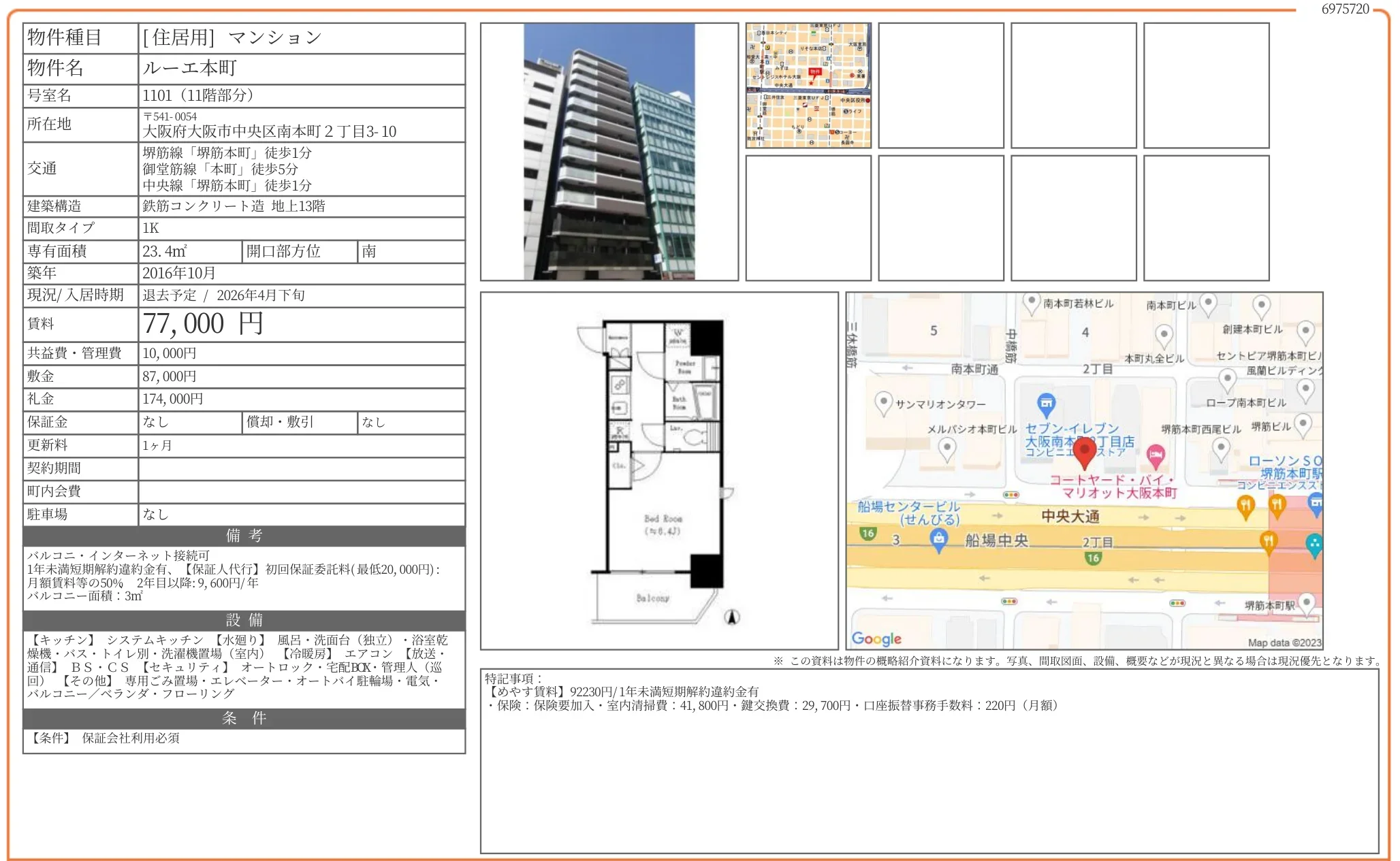
Task: Click the 77,000 円 rent amount
Action: click(202, 324)
